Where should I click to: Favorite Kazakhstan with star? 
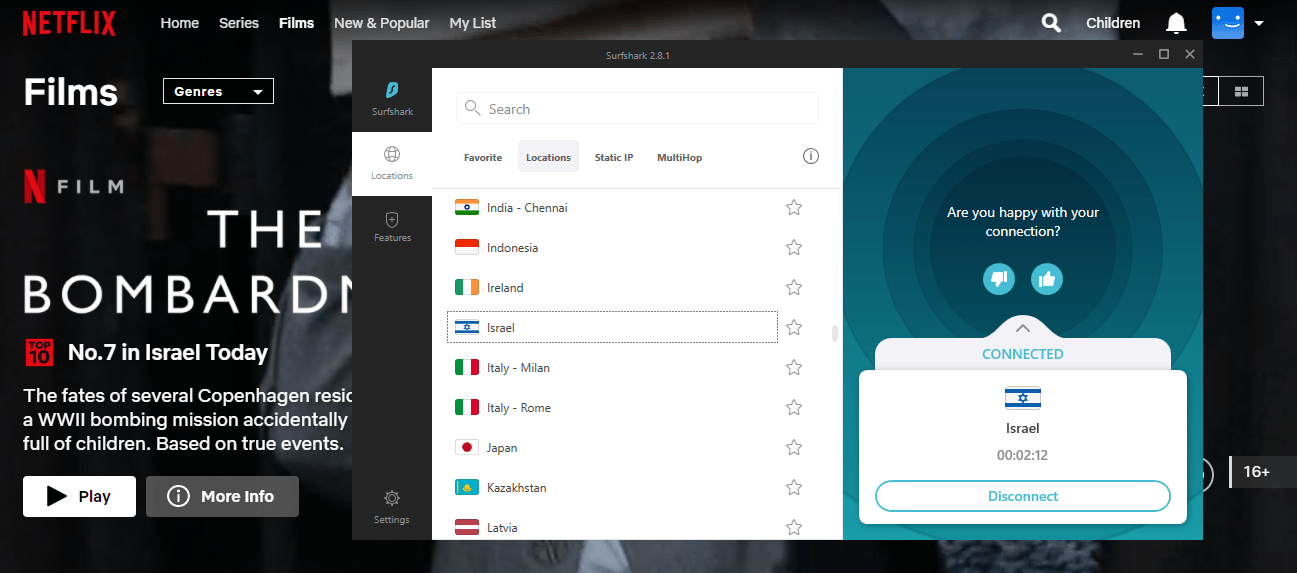(x=794, y=487)
